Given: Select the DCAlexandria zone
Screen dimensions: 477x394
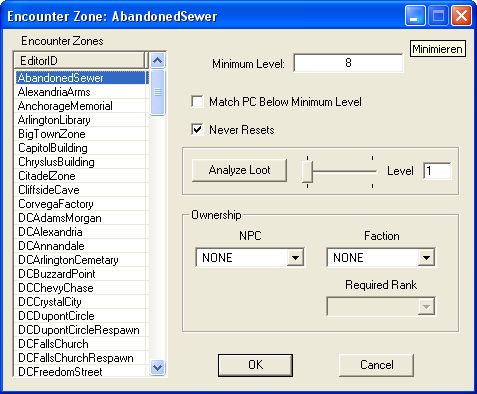Looking at the screenshot, I should 81,232.
